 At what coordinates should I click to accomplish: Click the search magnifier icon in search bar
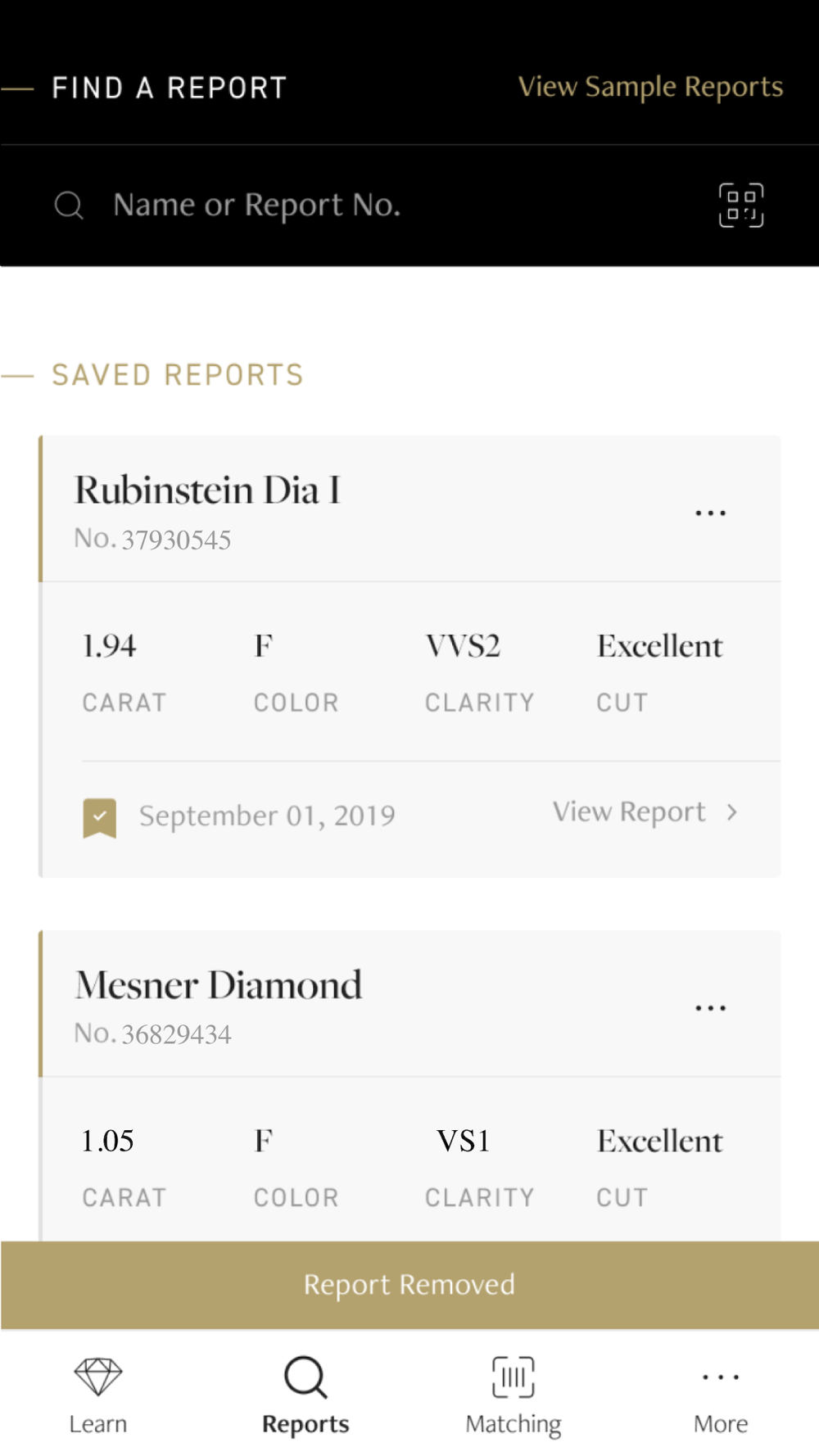(x=69, y=205)
